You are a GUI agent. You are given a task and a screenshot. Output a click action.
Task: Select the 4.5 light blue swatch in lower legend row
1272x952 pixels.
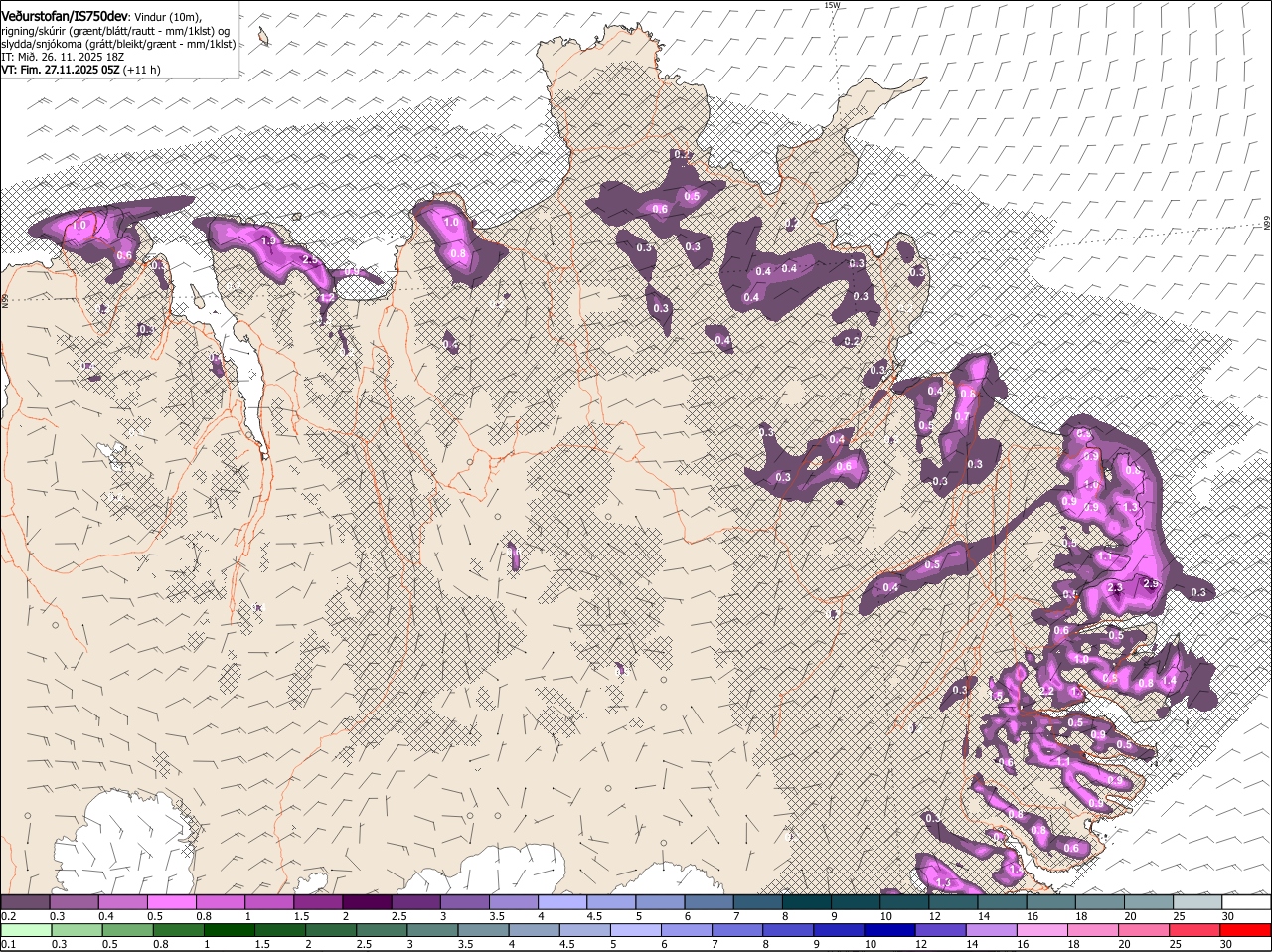click(583, 931)
